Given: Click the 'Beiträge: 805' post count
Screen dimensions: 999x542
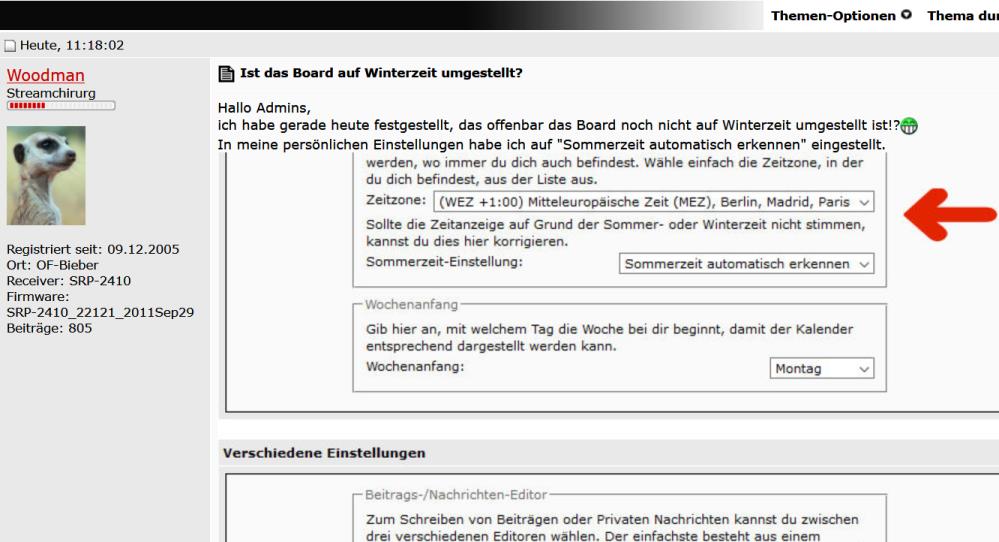Looking at the screenshot, I should pos(49,328).
